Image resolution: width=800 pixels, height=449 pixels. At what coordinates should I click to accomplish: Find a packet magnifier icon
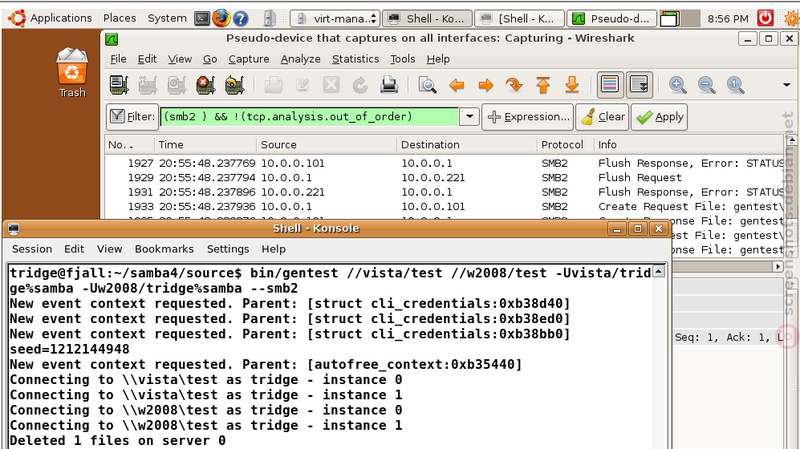427,85
